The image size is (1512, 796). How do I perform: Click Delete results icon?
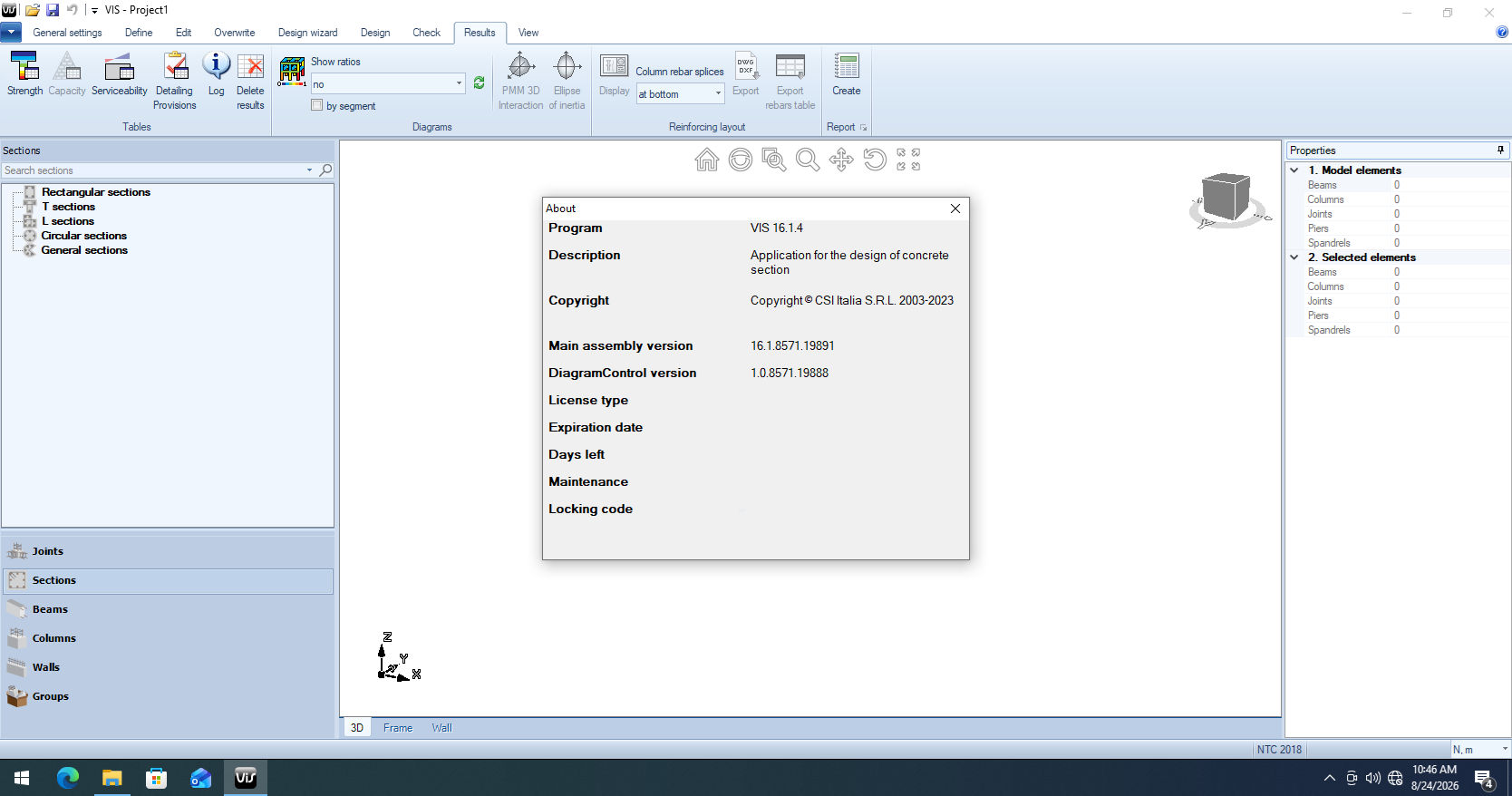coord(250,81)
